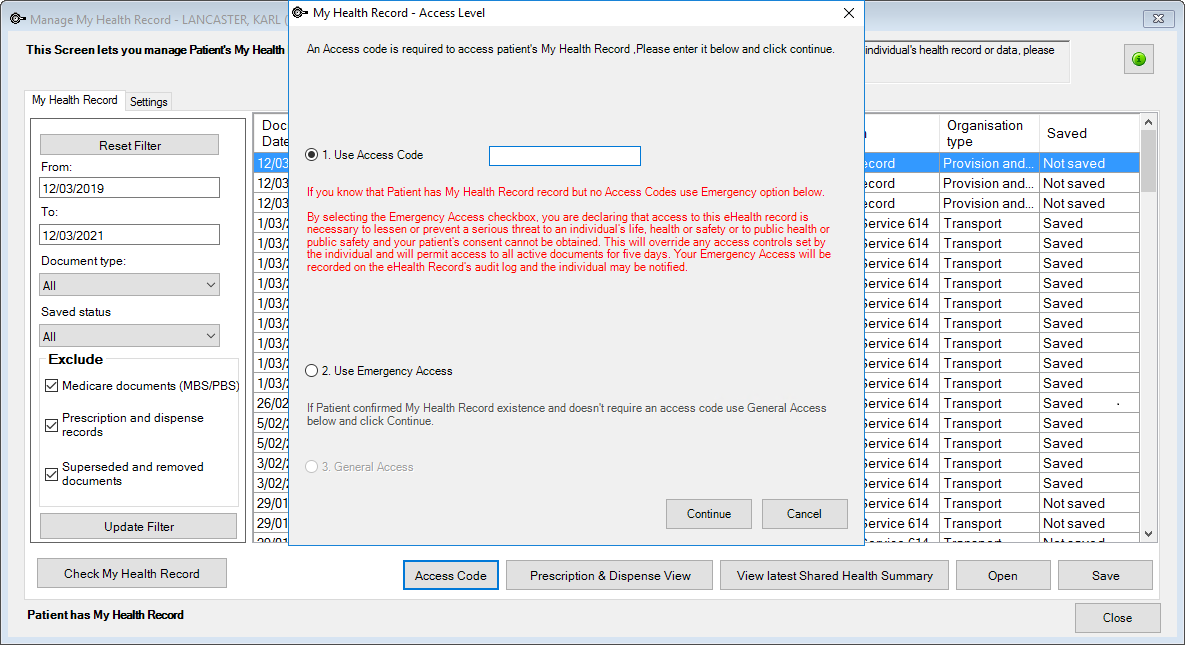The width and height of the screenshot is (1185, 645).
Task: Toggle Superseded and removed documents checkbox
Action: pos(51,474)
